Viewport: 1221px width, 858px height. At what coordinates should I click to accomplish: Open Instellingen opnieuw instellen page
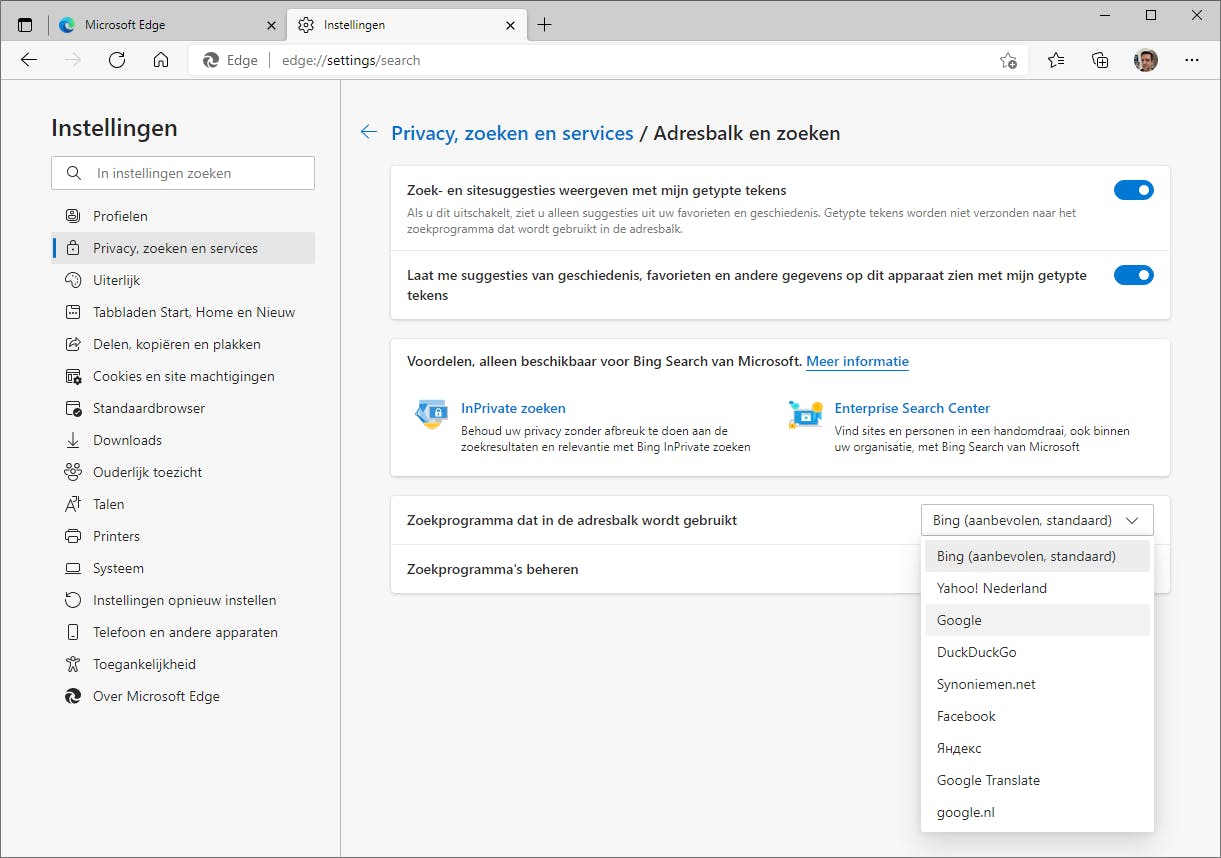coord(183,600)
